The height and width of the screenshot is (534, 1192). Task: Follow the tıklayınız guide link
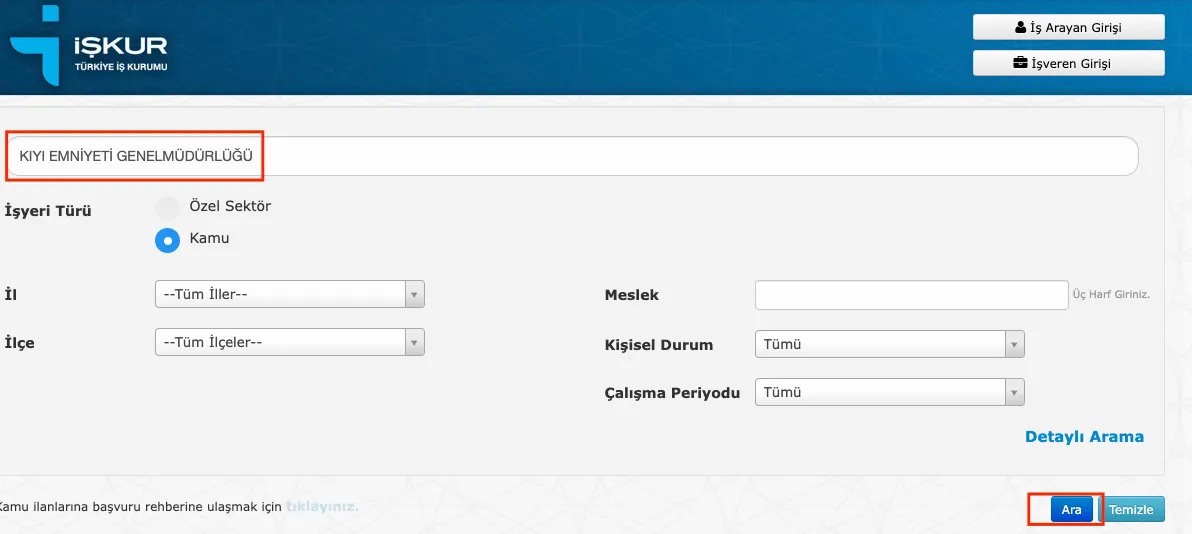(x=322, y=507)
